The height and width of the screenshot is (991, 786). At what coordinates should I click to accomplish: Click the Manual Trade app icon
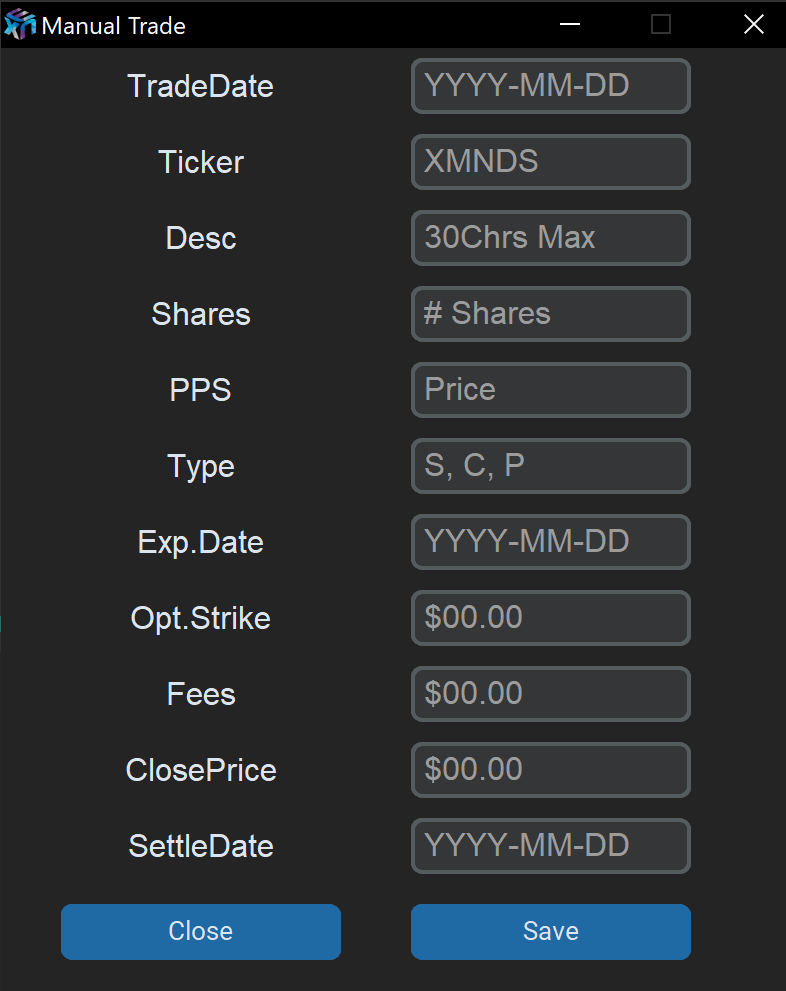[20, 24]
